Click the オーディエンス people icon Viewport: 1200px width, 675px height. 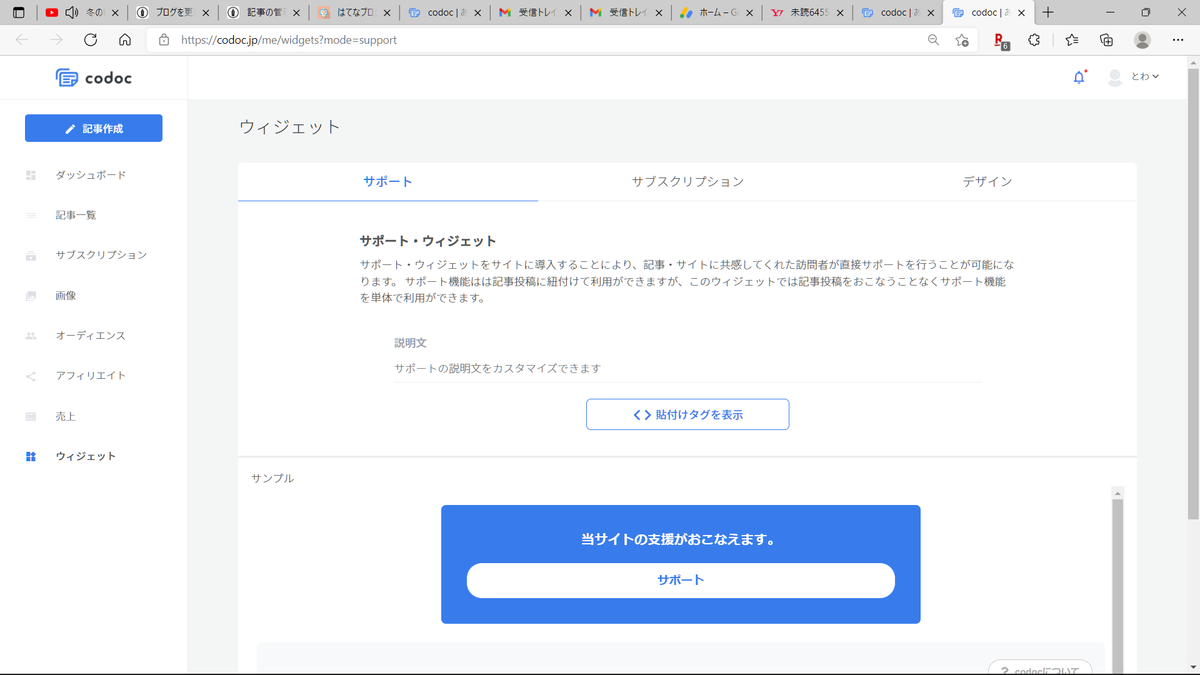coord(31,336)
